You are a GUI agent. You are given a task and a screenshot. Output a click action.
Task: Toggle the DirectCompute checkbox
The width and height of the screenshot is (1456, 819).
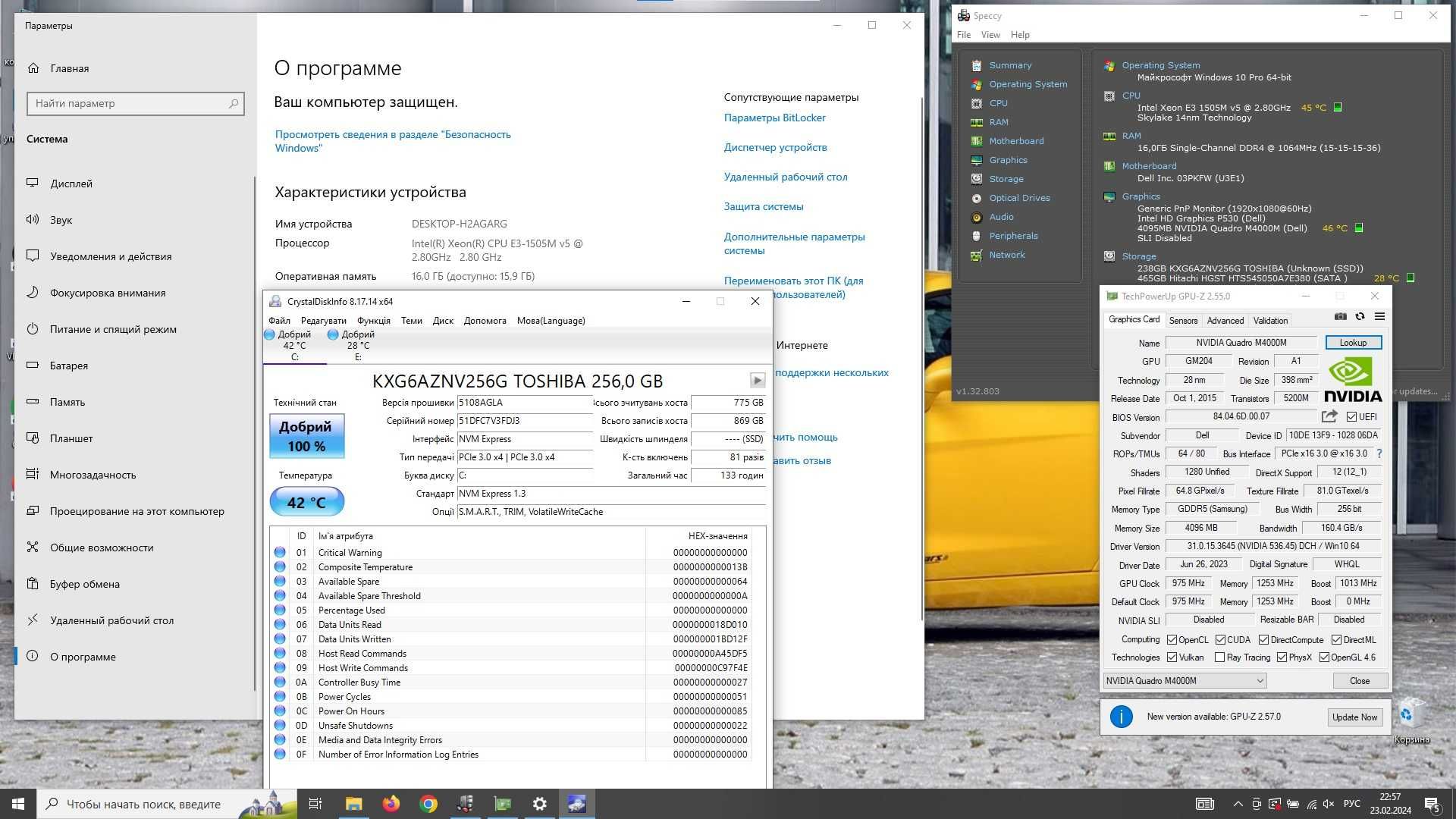tap(1263, 640)
